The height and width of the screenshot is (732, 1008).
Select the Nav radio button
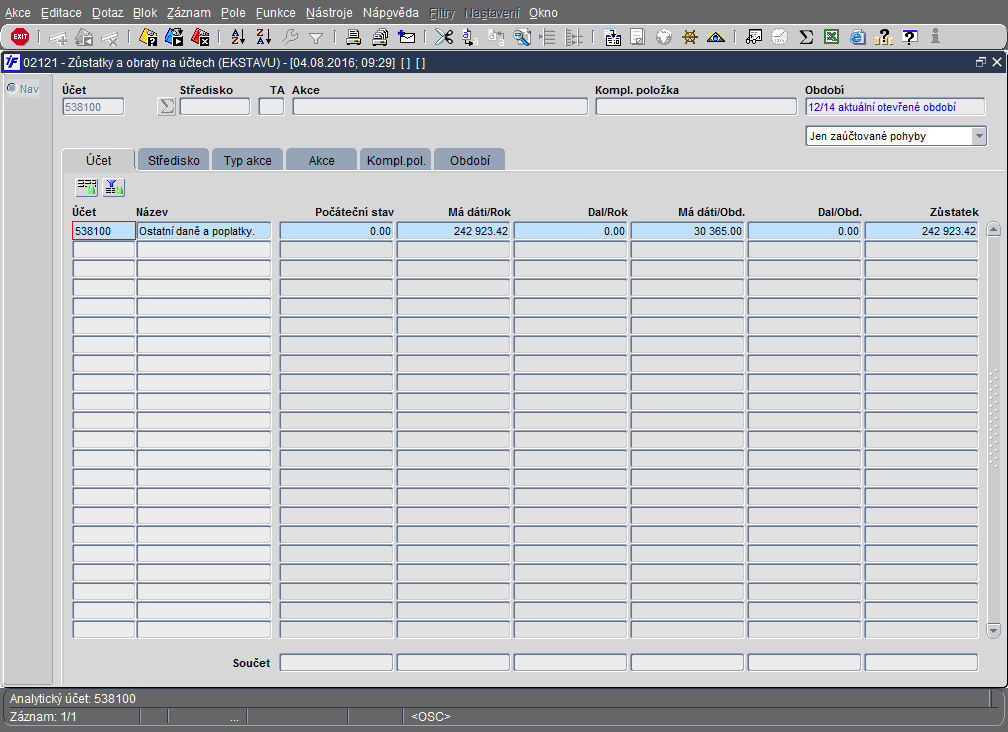pos(12,88)
